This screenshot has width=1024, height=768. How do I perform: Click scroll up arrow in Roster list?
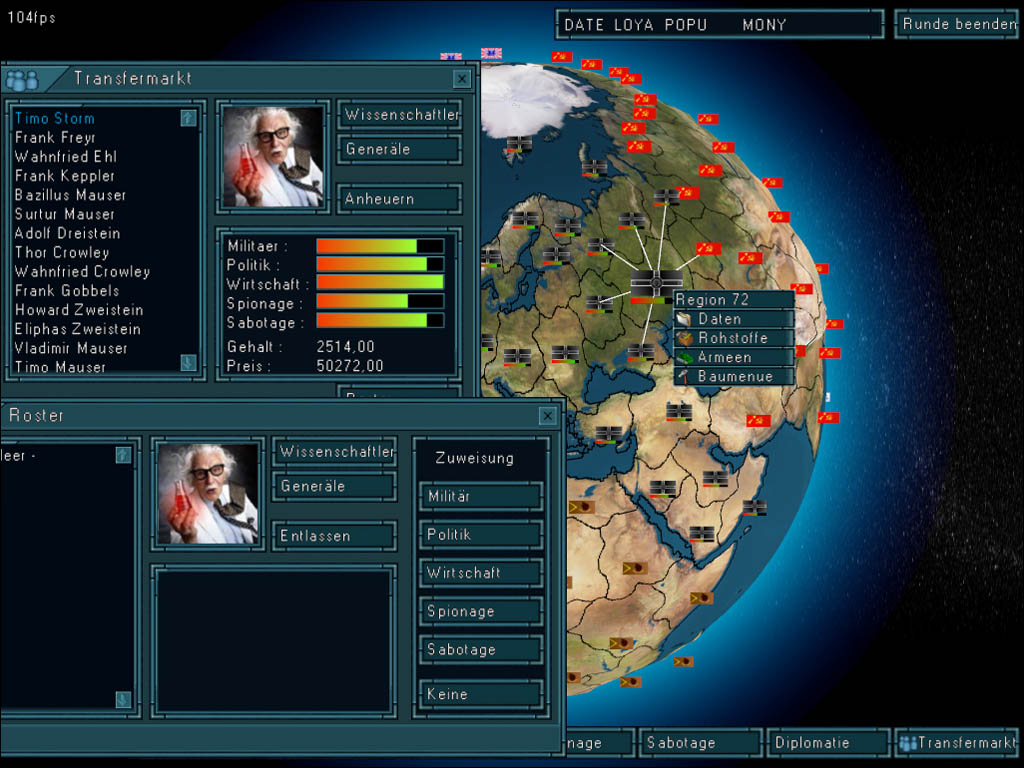coord(123,456)
